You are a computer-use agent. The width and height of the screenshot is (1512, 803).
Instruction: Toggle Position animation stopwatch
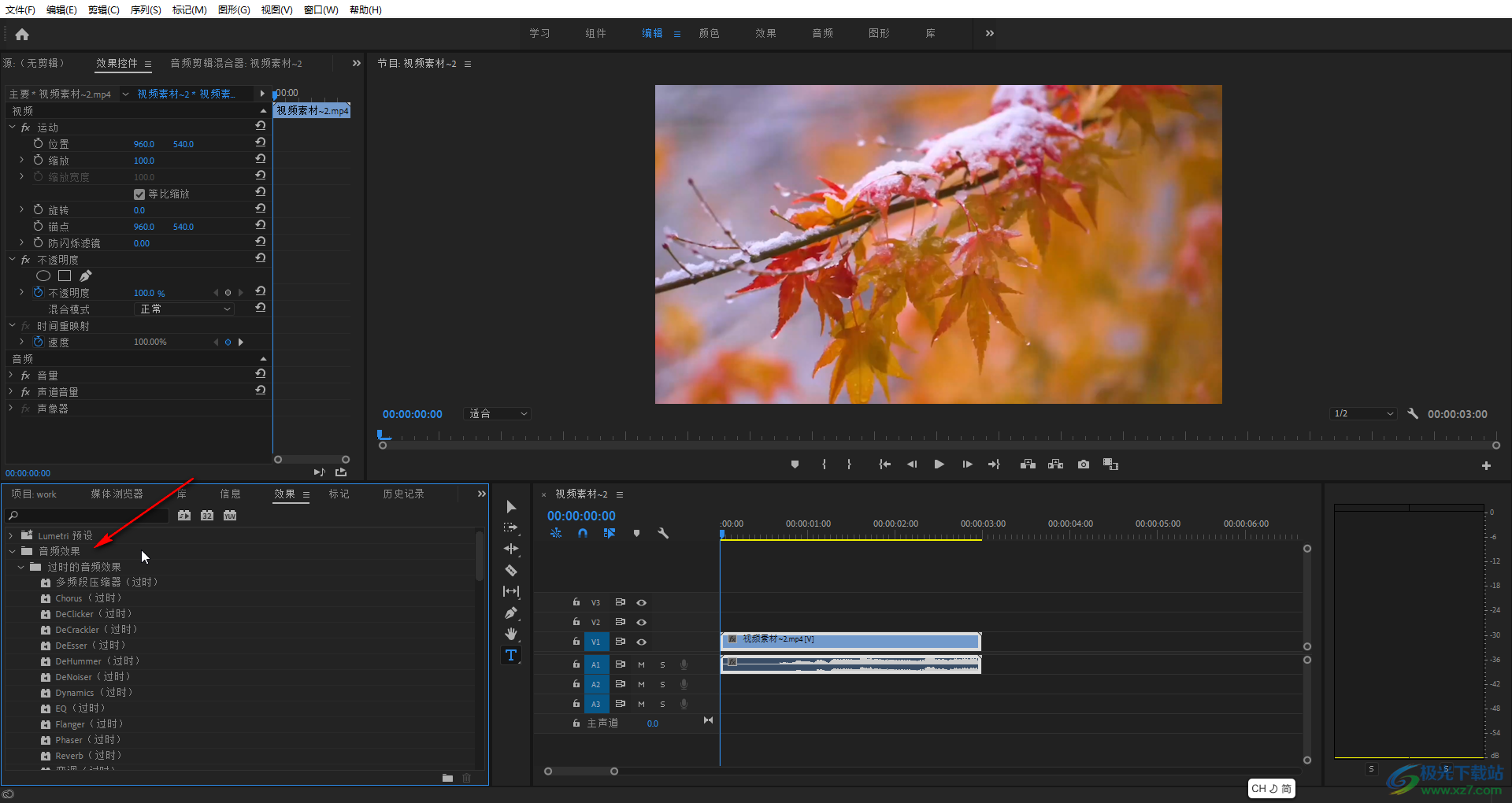tap(38, 143)
